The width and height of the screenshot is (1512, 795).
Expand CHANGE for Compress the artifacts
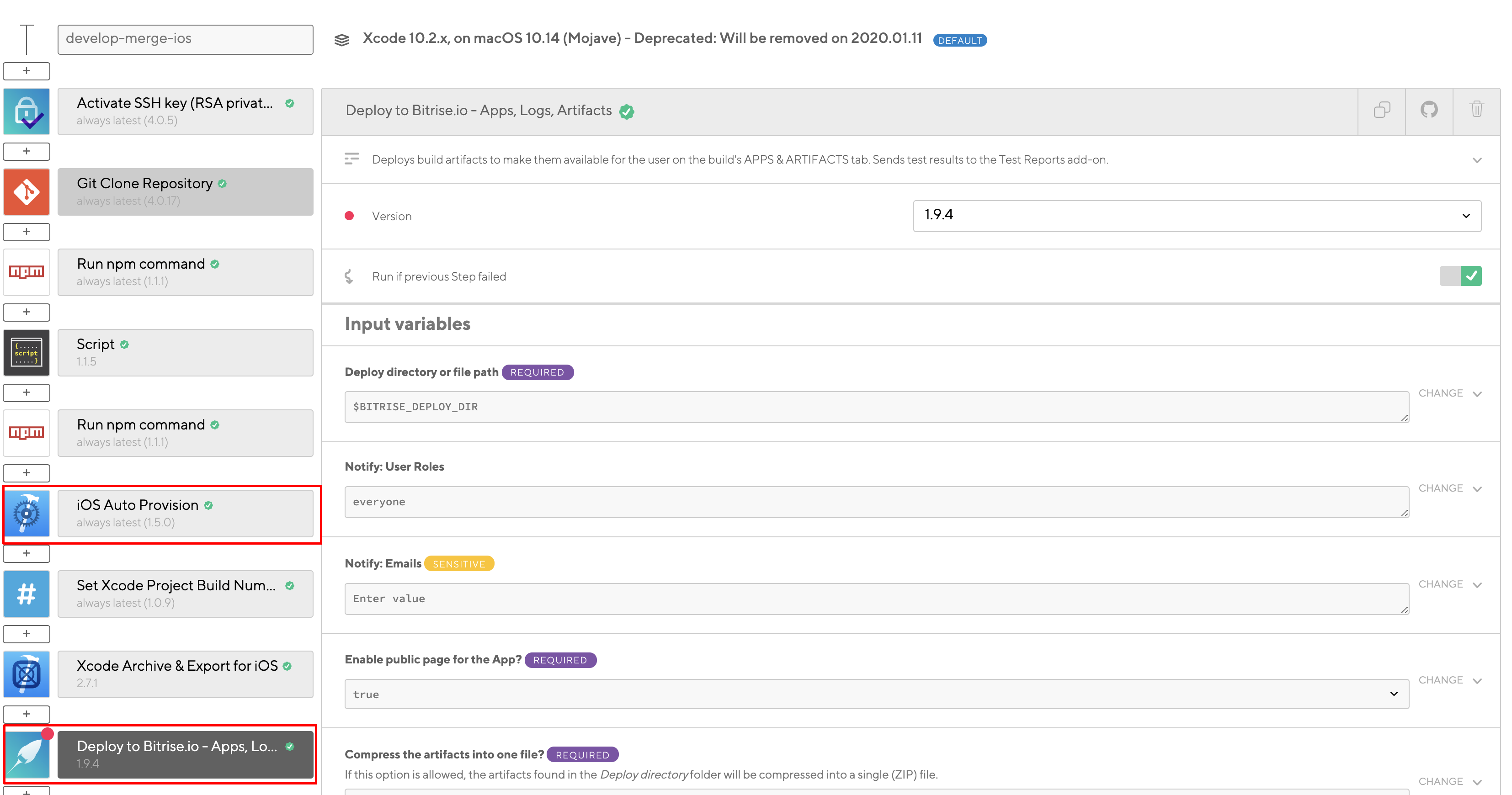pyautogui.click(x=1450, y=781)
